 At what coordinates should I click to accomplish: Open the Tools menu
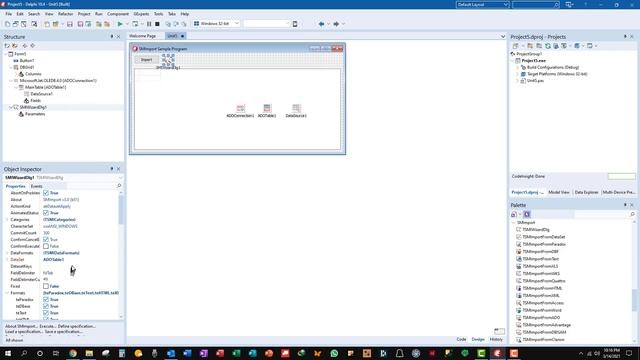tap(158, 14)
